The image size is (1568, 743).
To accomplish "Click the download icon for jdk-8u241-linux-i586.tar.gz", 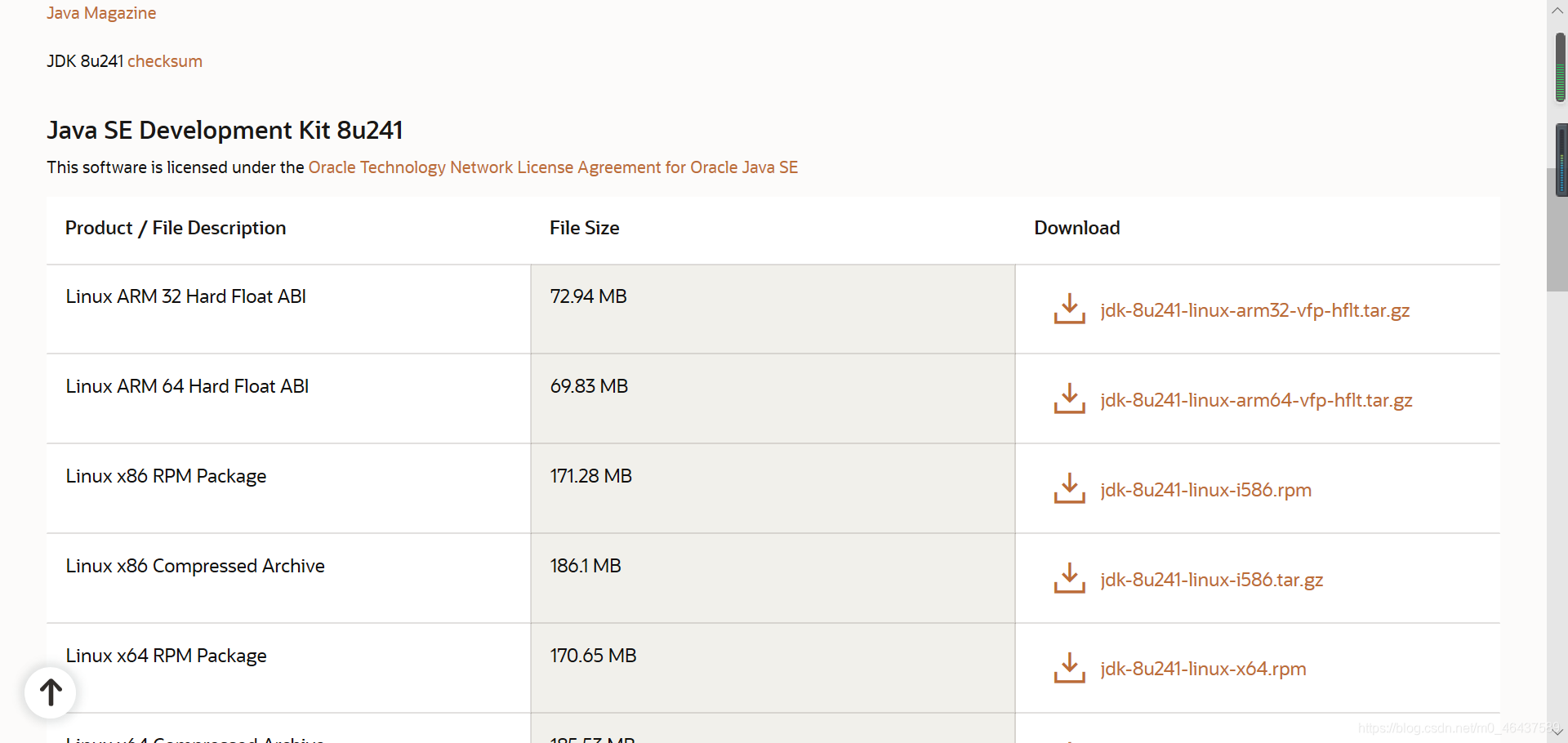I will (1069, 579).
